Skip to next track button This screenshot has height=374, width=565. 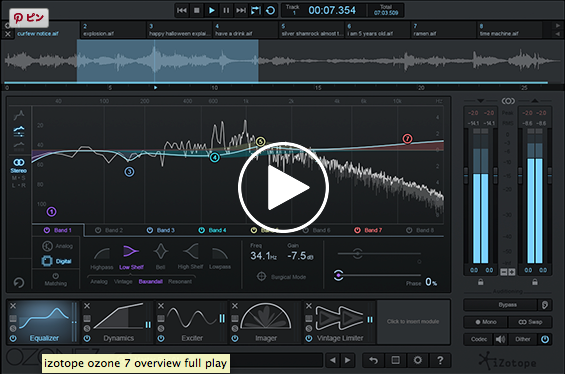click(241, 10)
